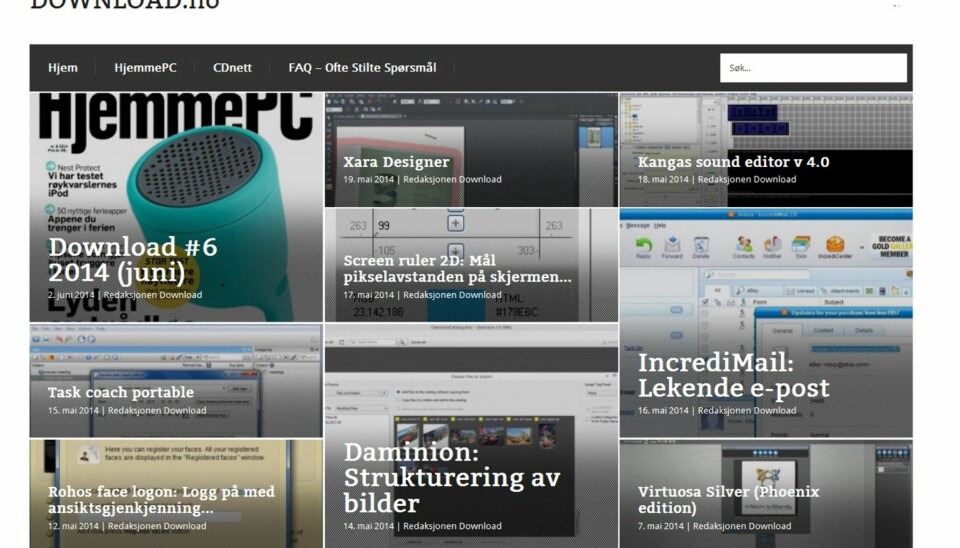Click the '18. mai 2014' date text
The height and width of the screenshot is (548, 960).
663,179
